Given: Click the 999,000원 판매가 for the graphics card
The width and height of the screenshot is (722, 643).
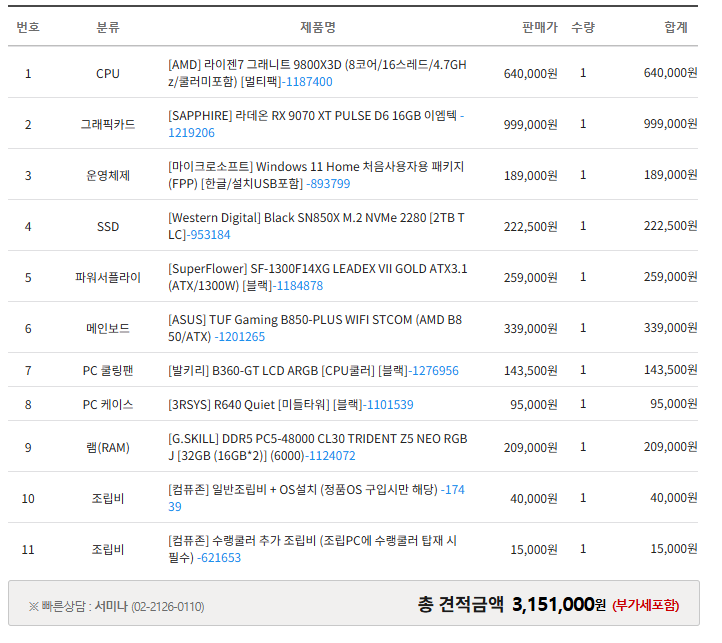Looking at the screenshot, I should (x=530, y=125).
